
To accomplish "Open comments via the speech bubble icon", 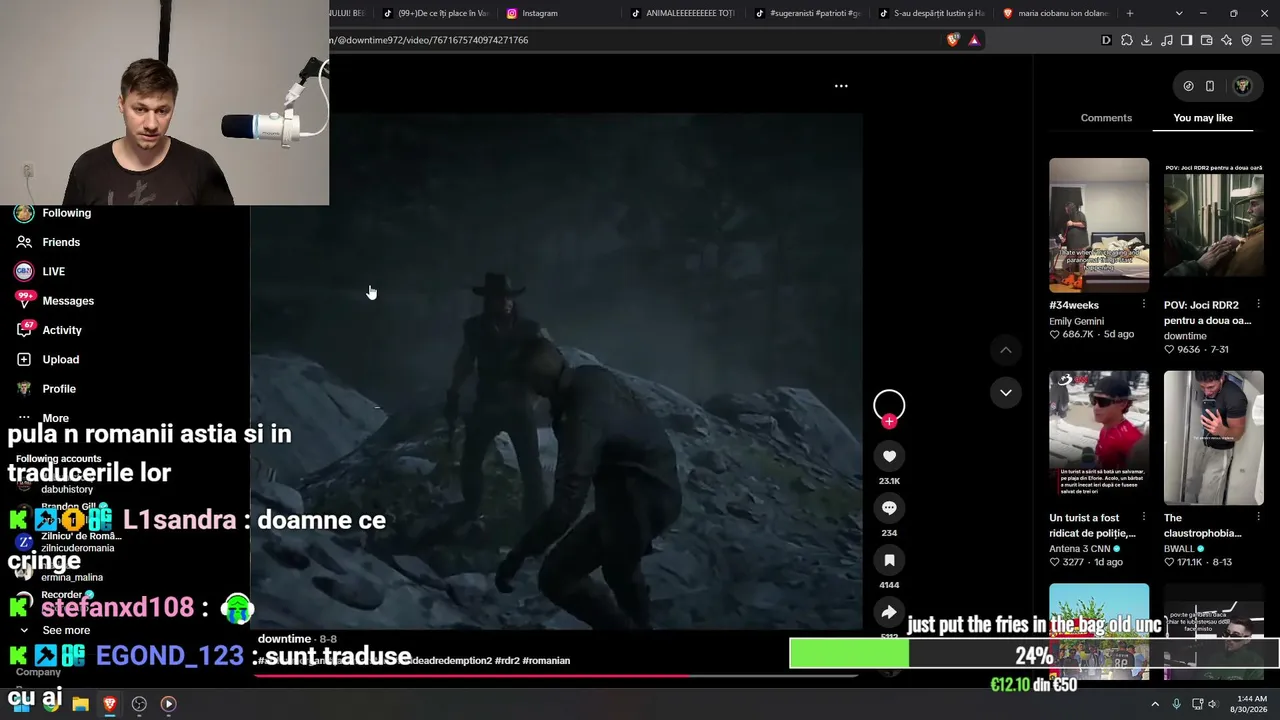I will (889, 508).
